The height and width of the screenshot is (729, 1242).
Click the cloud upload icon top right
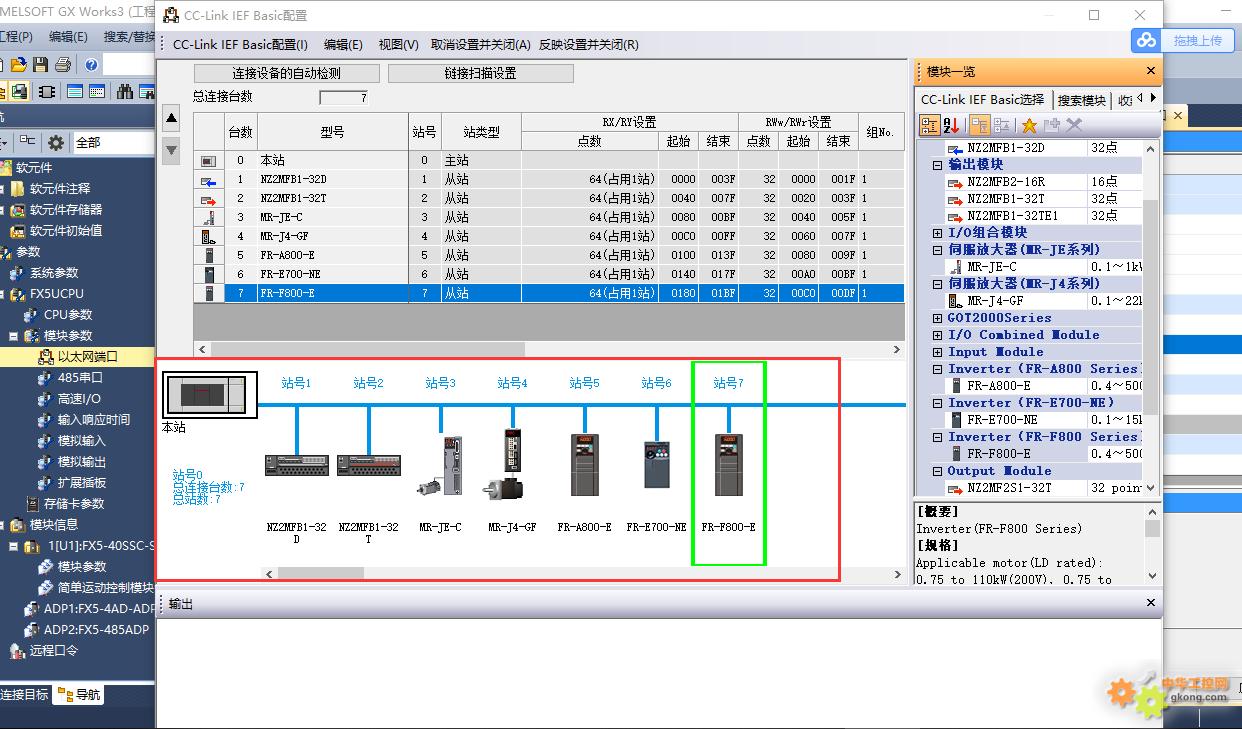click(1146, 40)
